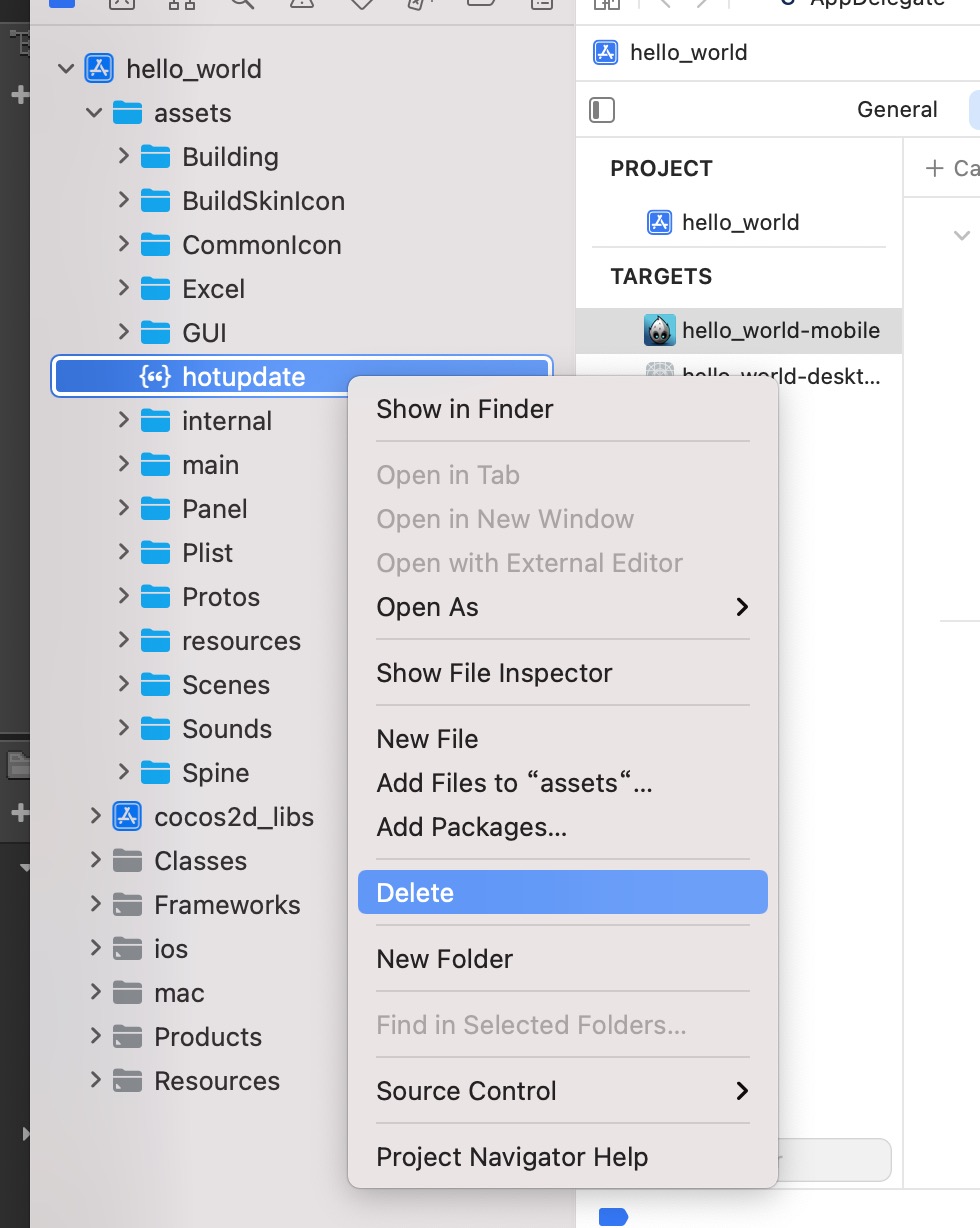Image resolution: width=980 pixels, height=1228 pixels.
Task: Click Add Files to "assets" option
Action: (514, 783)
